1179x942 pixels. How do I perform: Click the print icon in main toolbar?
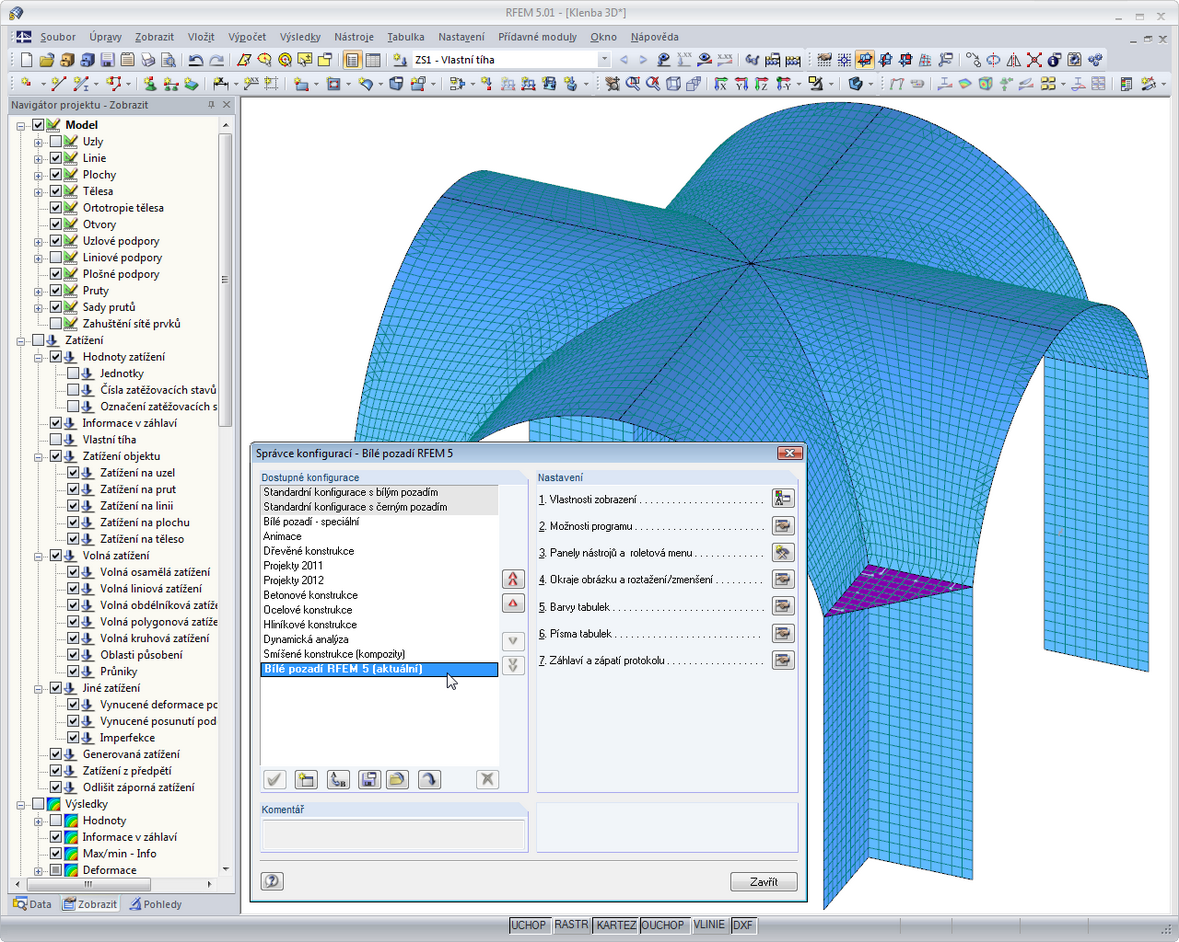pos(148,60)
